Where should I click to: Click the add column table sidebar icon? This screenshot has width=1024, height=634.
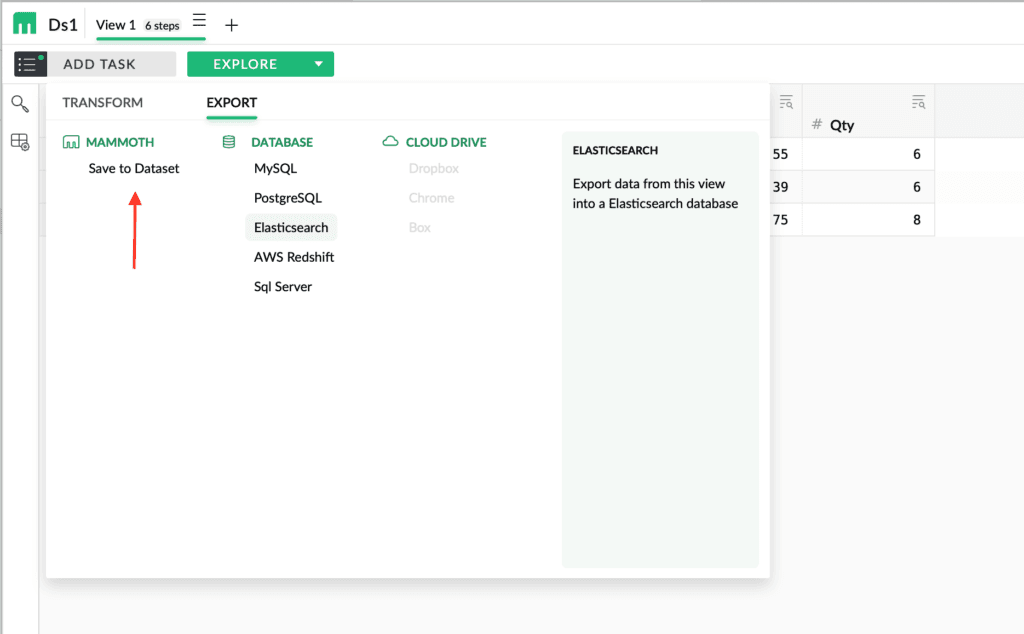tap(20, 142)
